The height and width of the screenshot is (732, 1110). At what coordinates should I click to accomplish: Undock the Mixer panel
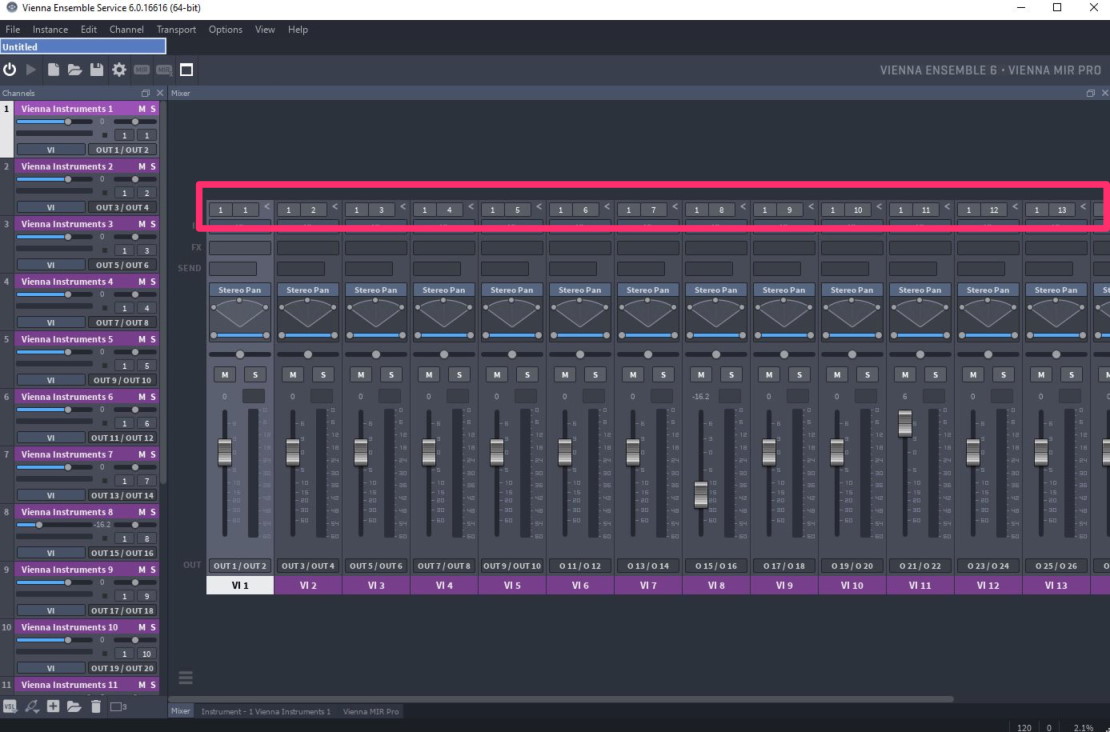pyautogui.click(x=1090, y=93)
